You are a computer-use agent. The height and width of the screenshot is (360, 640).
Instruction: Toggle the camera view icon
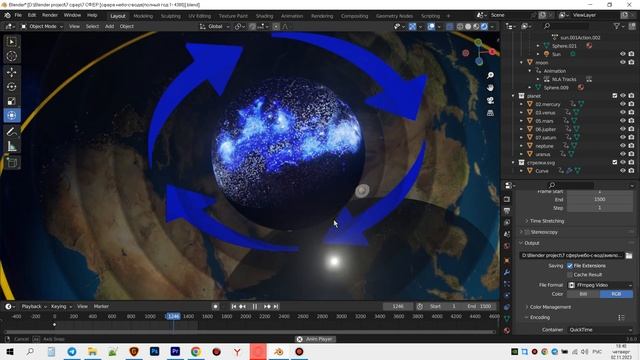tap(490, 100)
